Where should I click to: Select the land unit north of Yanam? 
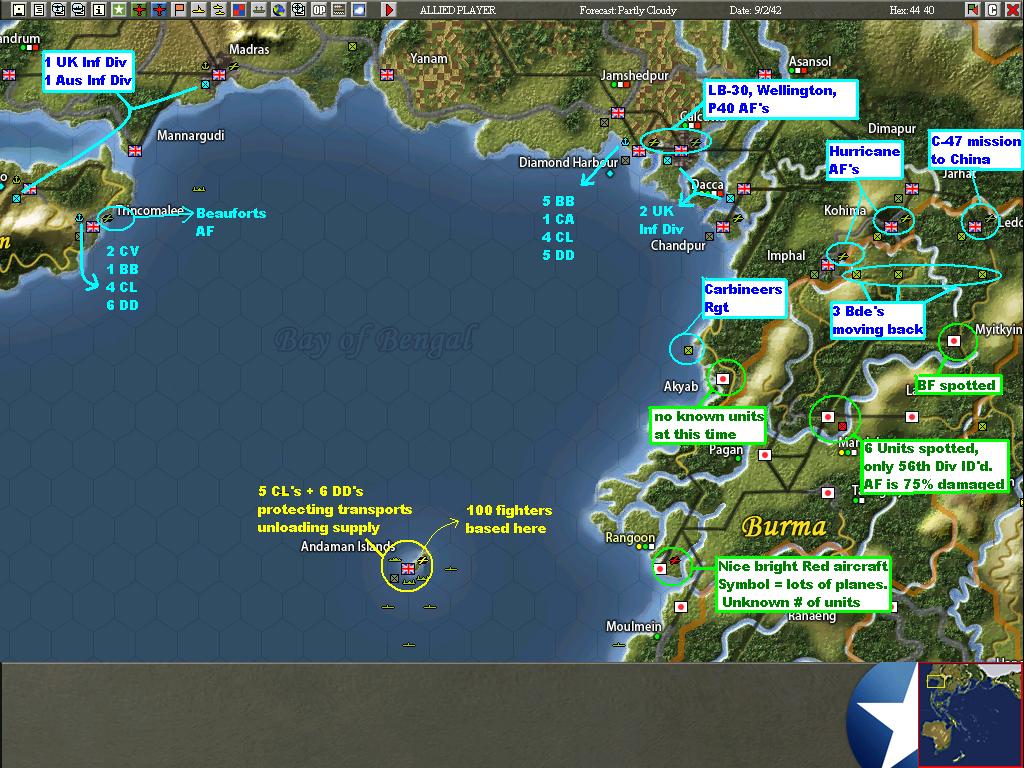click(x=353, y=46)
